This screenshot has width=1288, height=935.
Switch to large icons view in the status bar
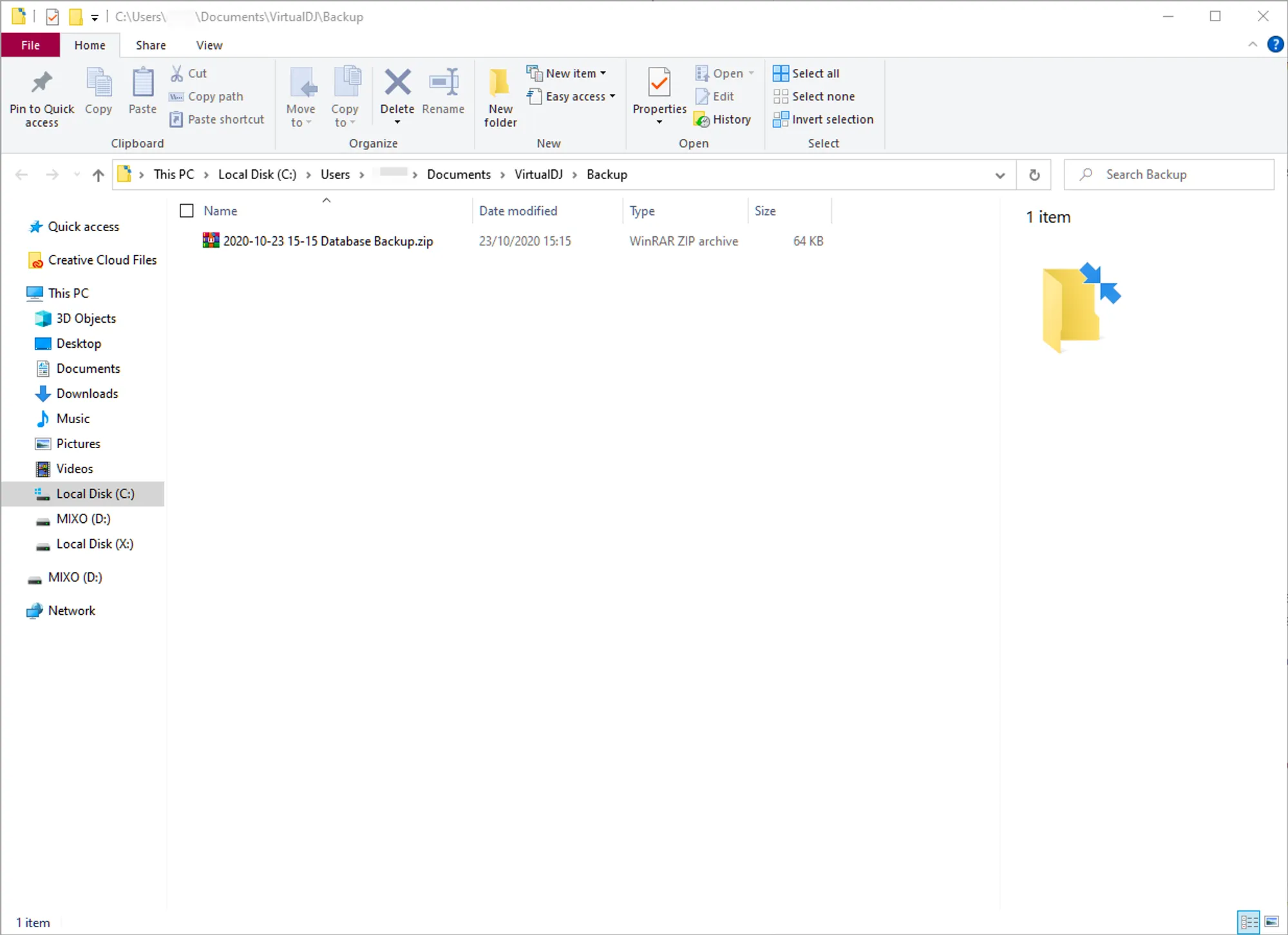(x=1272, y=922)
